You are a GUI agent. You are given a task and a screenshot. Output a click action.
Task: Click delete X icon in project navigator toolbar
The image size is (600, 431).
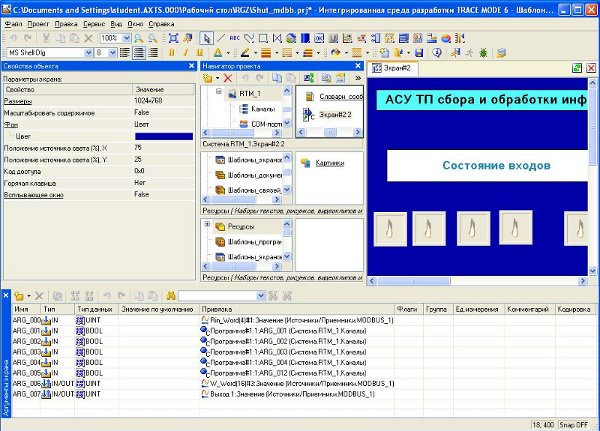[x=228, y=78]
